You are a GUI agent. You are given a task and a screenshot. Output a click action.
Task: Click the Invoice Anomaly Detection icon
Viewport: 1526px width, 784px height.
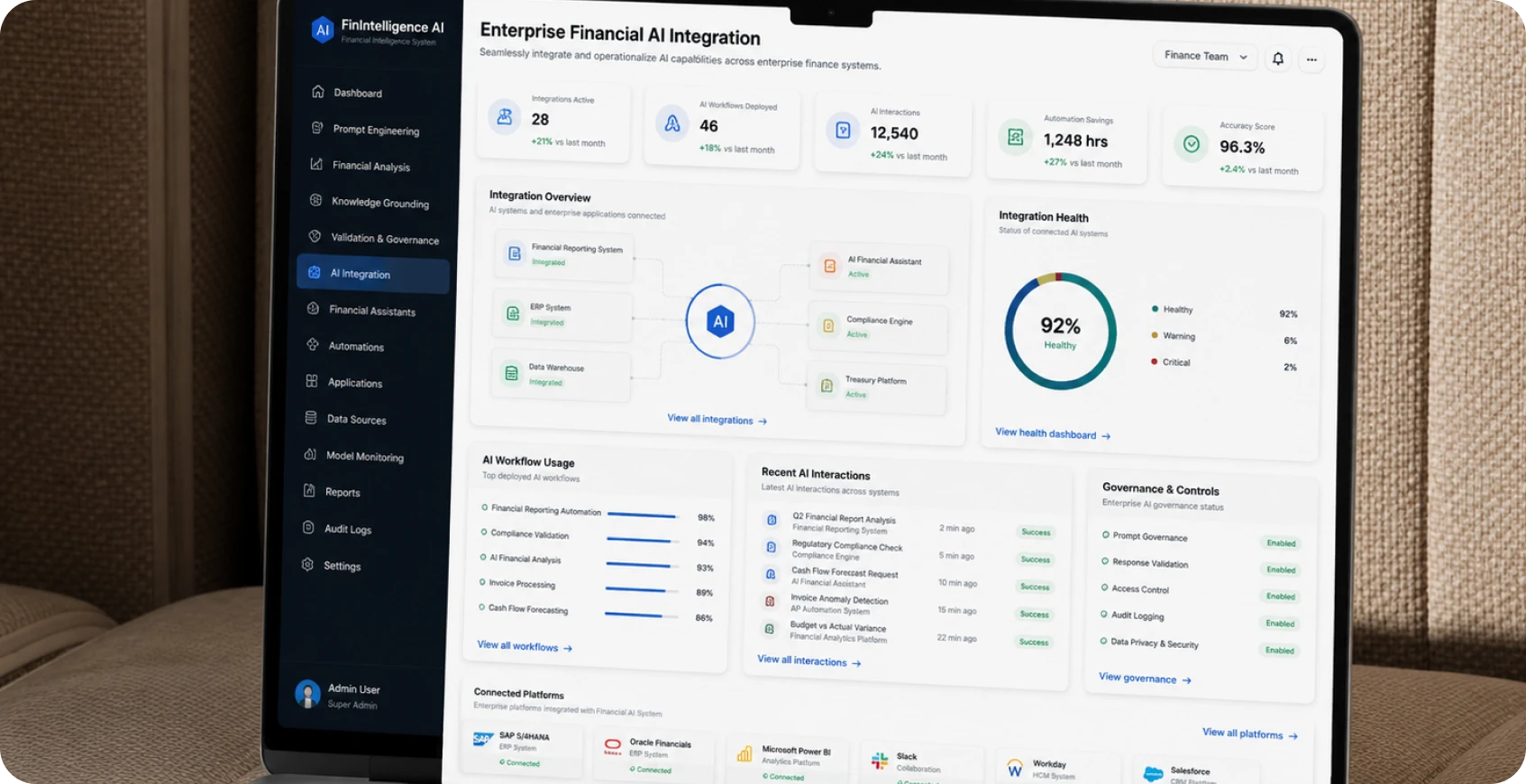770,601
